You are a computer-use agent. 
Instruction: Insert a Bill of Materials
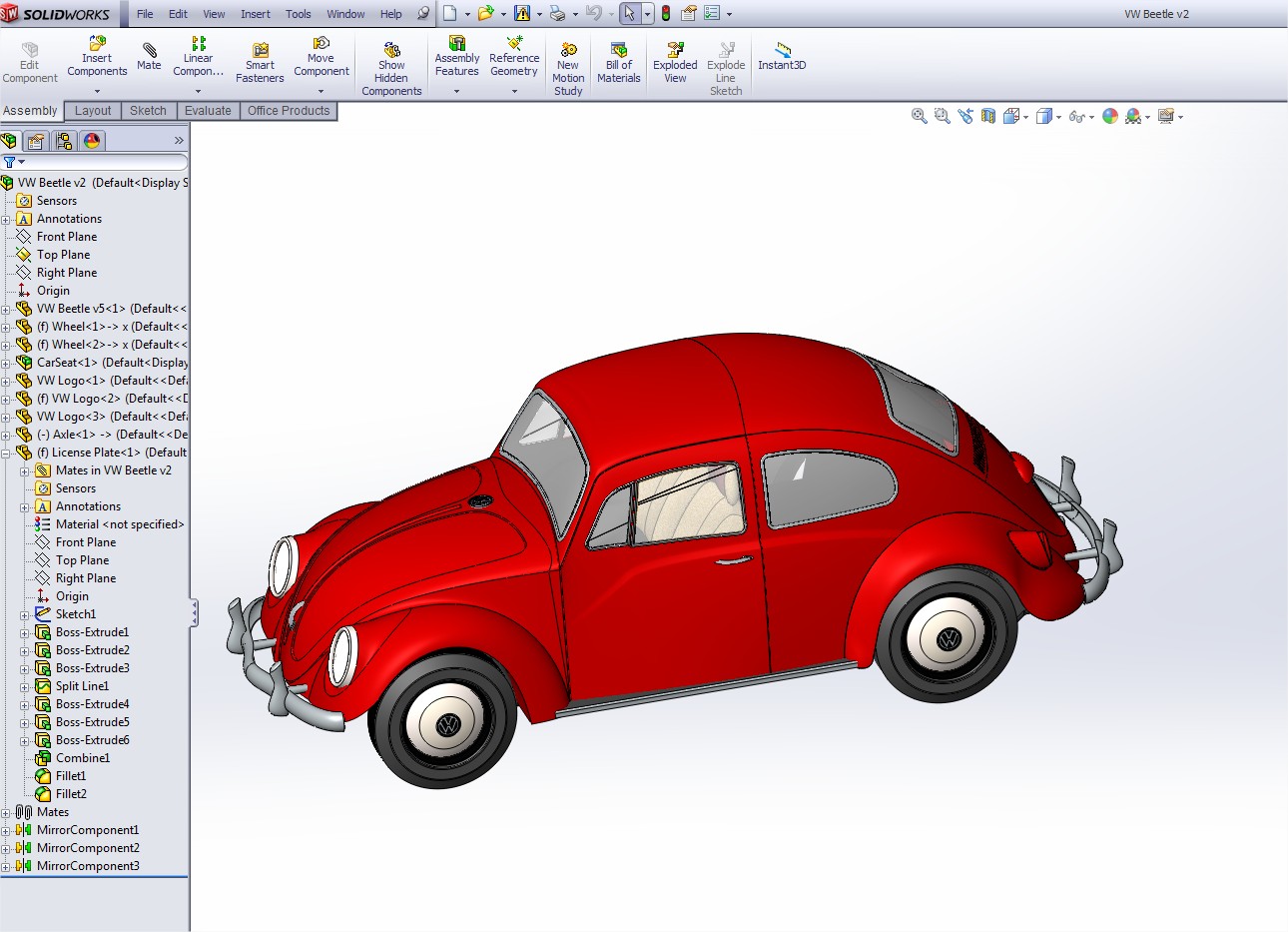(619, 64)
